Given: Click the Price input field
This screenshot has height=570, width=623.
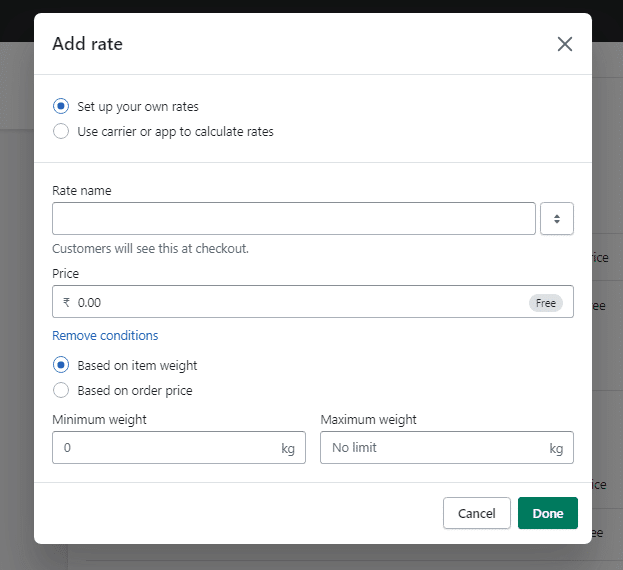Looking at the screenshot, I should pos(290,302).
